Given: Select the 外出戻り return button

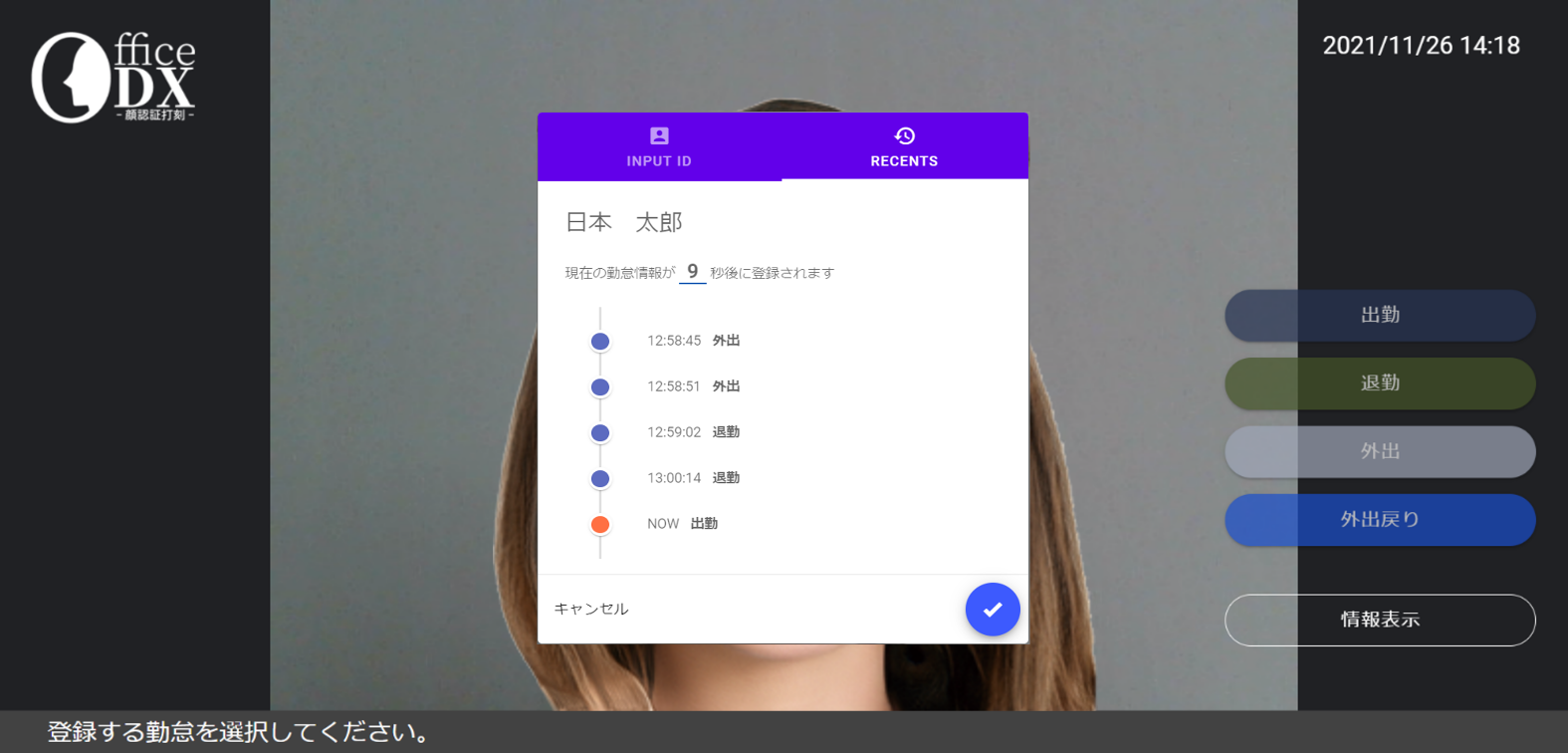Looking at the screenshot, I should pyautogui.click(x=1380, y=520).
